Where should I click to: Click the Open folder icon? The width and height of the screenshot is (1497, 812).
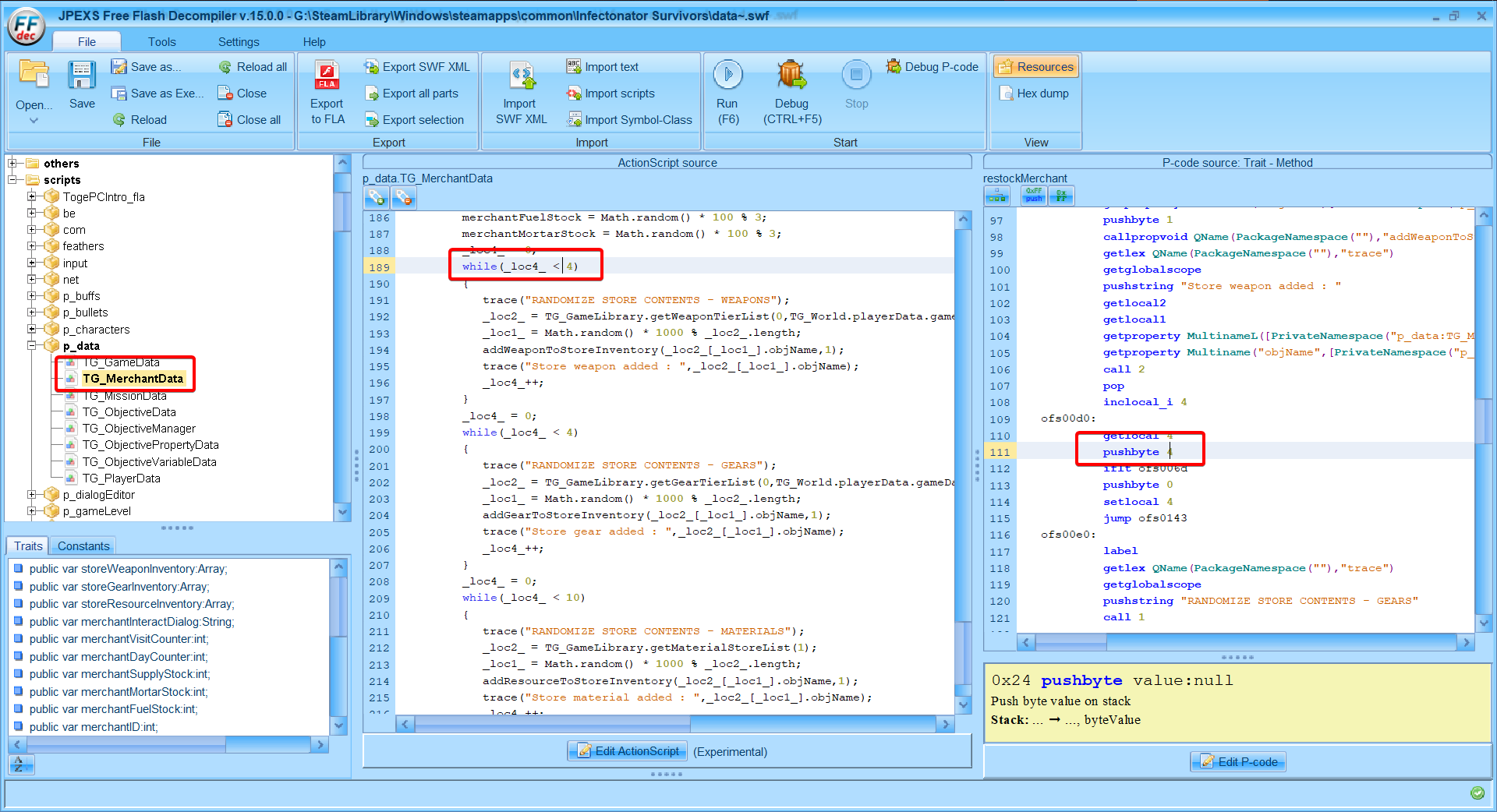point(34,74)
